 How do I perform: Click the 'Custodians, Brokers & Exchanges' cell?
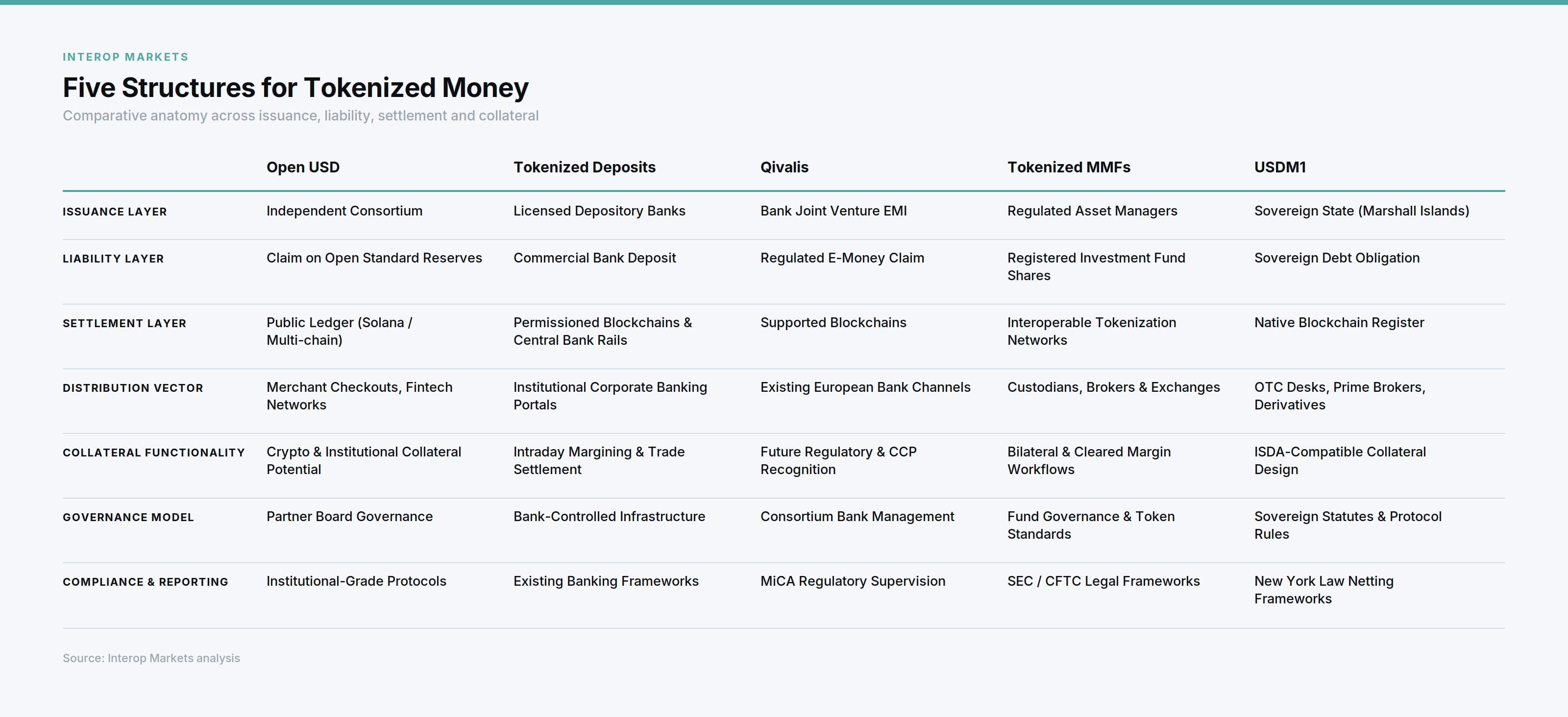pyautogui.click(x=1113, y=387)
